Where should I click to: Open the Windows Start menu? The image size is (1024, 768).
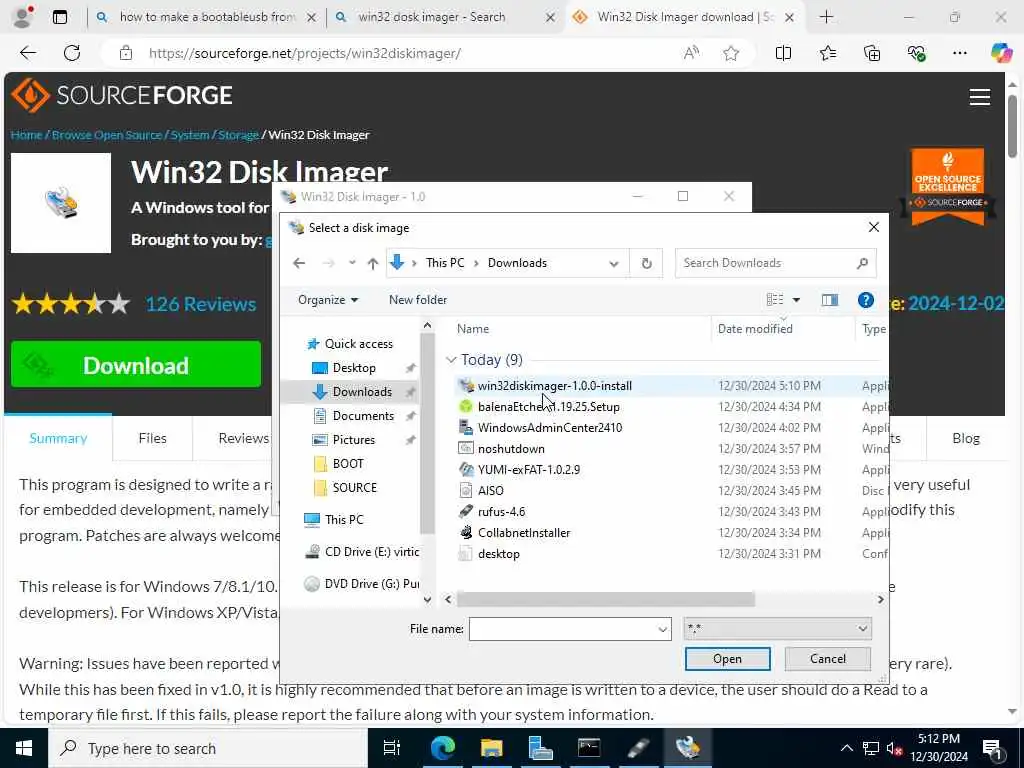coord(24,748)
